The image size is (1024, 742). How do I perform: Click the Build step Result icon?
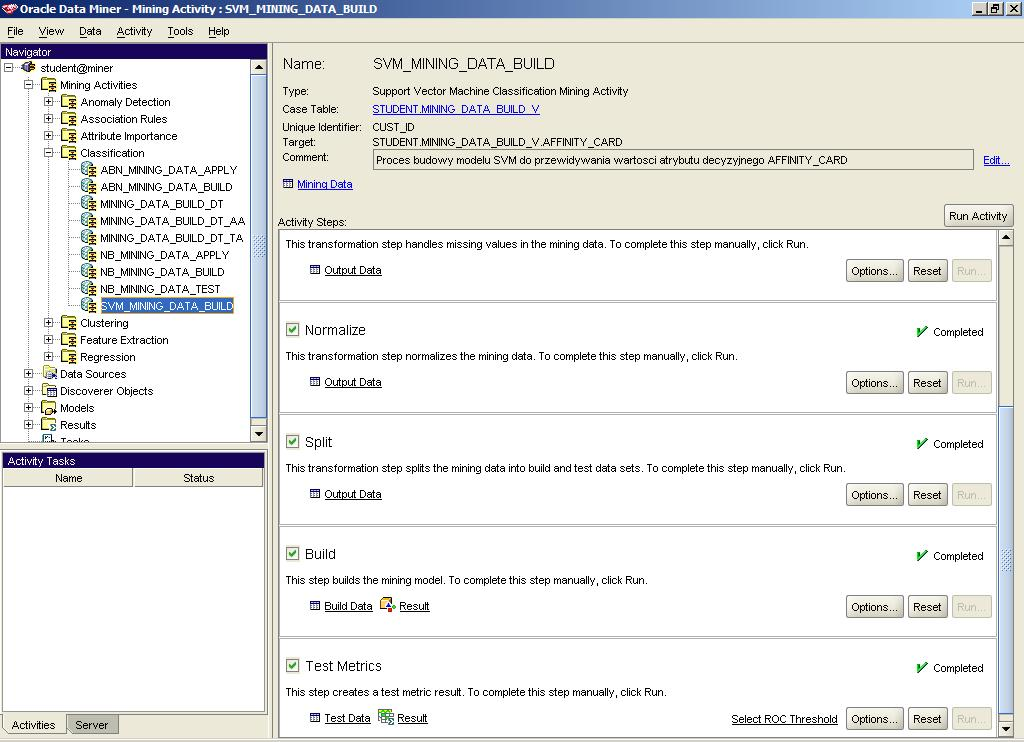[x=387, y=605]
